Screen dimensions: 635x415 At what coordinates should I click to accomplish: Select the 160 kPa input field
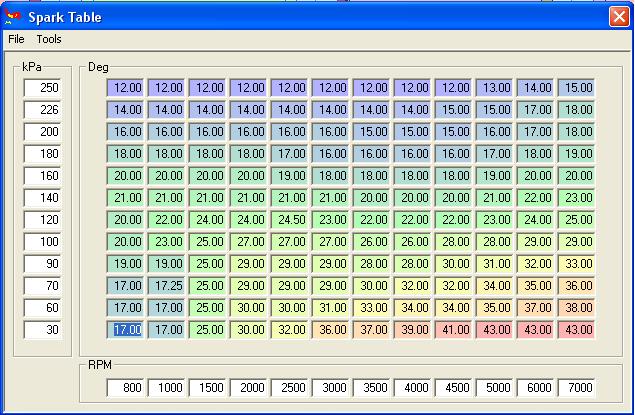tap(42, 176)
